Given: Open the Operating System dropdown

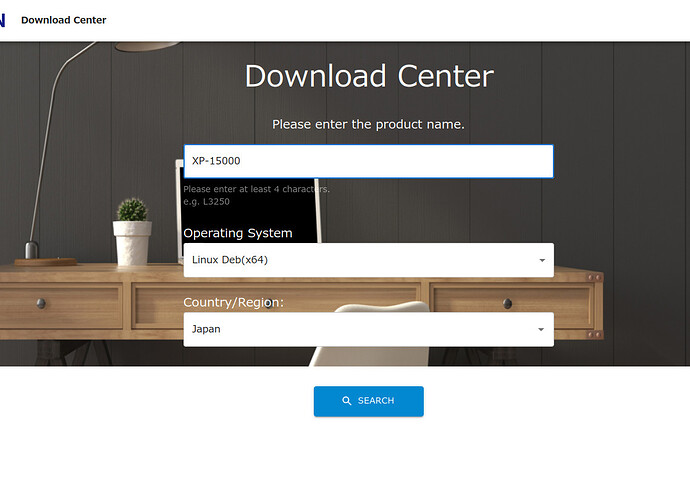Looking at the screenshot, I should click(368, 260).
